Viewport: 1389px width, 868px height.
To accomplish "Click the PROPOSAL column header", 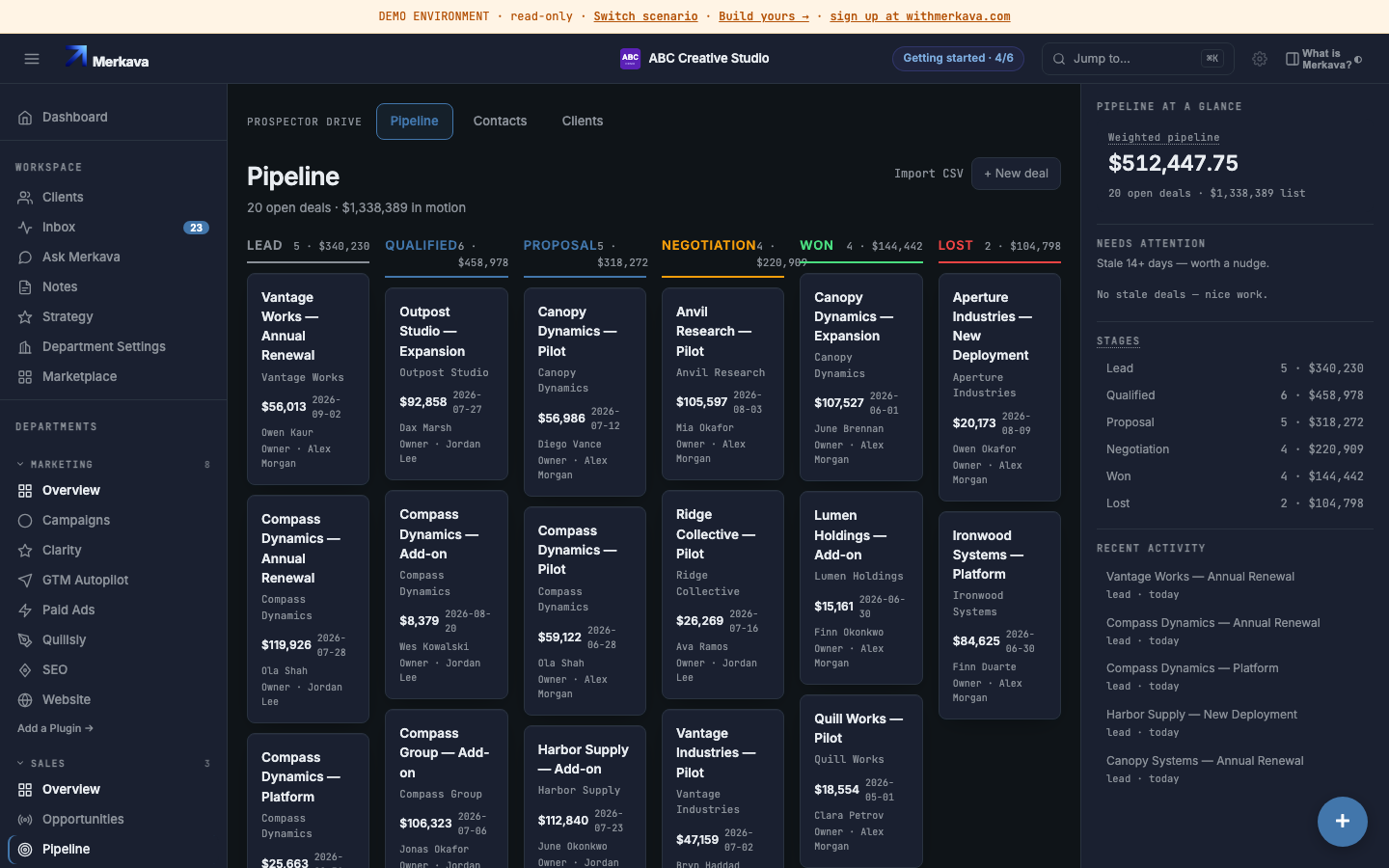I will tap(559, 246).
